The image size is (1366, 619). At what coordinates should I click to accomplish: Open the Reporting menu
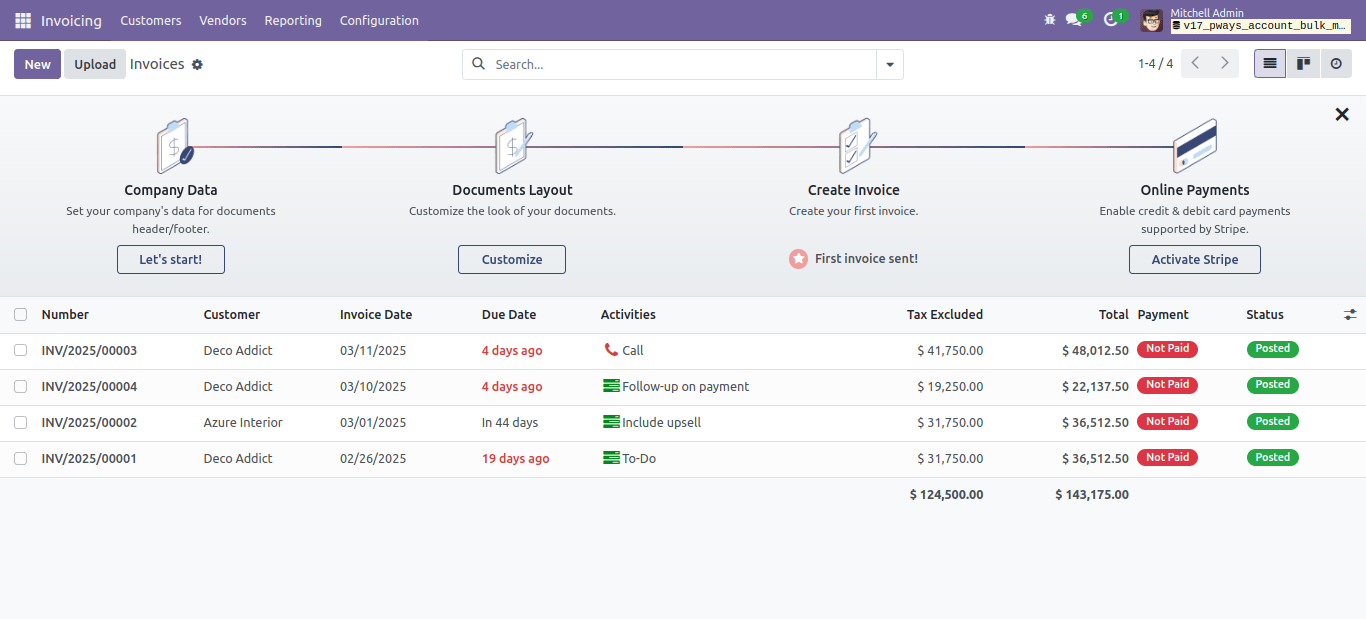(293, 20)
